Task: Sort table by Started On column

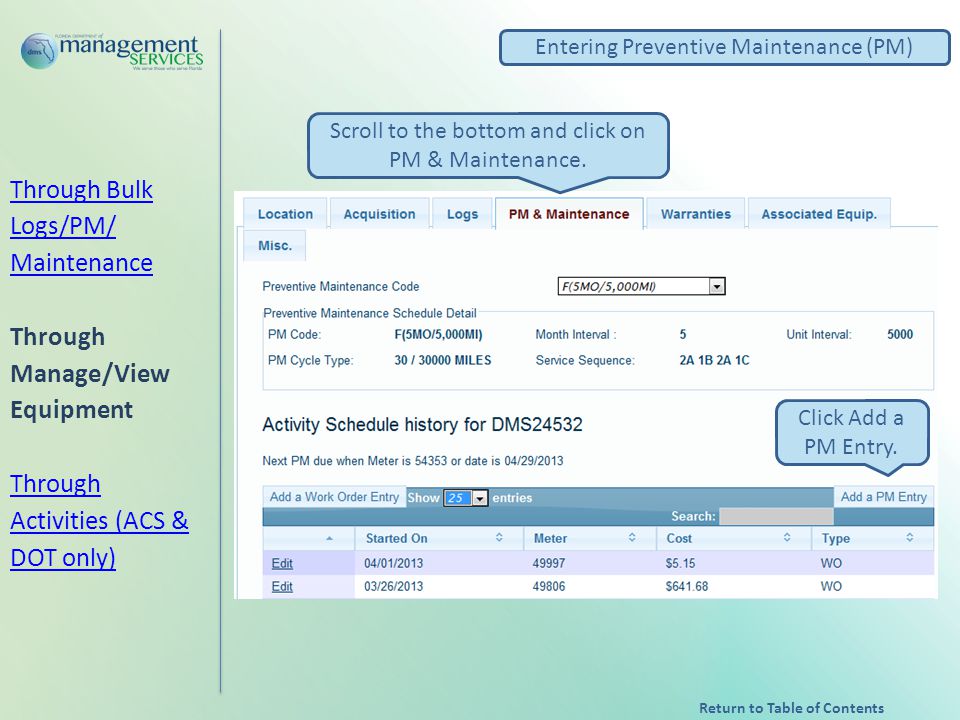Action: pyautogui.click(x=439, y=538)
